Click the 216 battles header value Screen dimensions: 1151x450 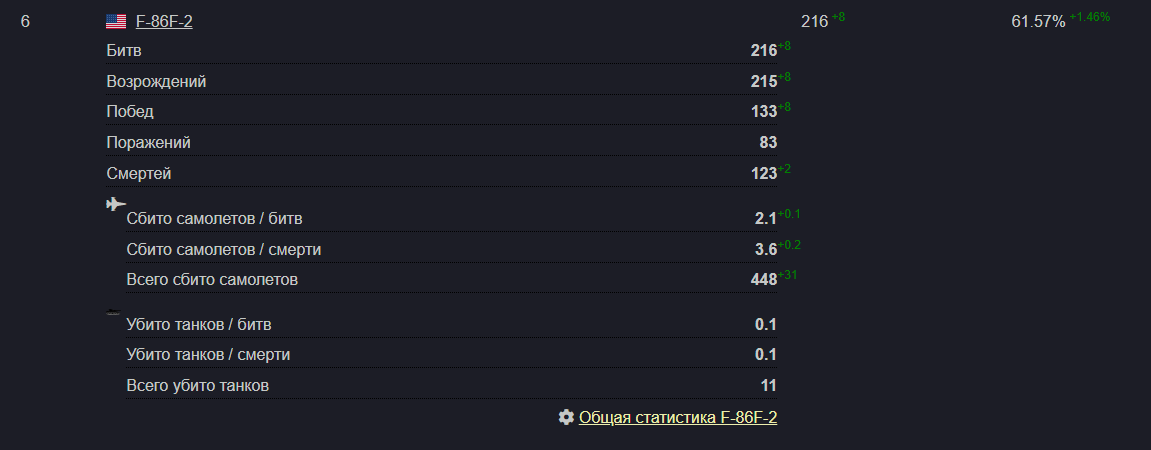click(x=814, y=22)
